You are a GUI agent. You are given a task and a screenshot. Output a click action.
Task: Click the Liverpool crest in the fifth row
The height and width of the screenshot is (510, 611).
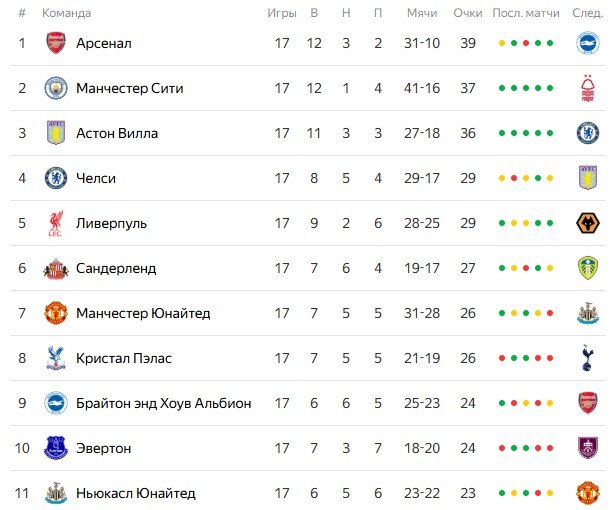click(x=55, y=223)
